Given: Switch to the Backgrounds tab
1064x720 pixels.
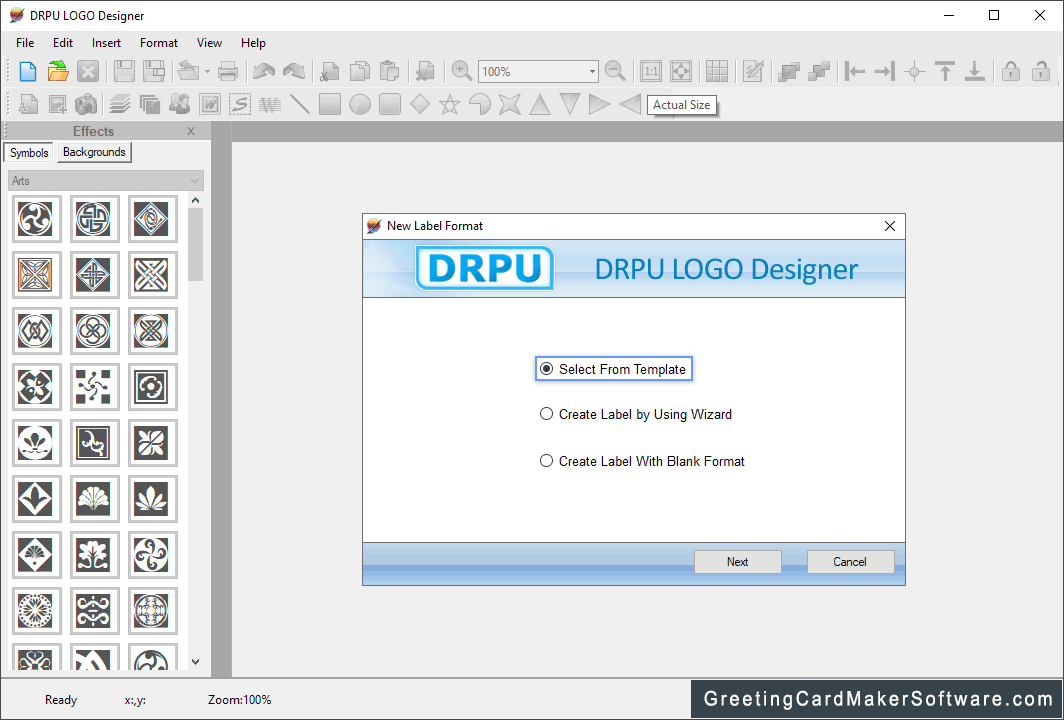Looking at the screenshot, I should coord(94,152).
